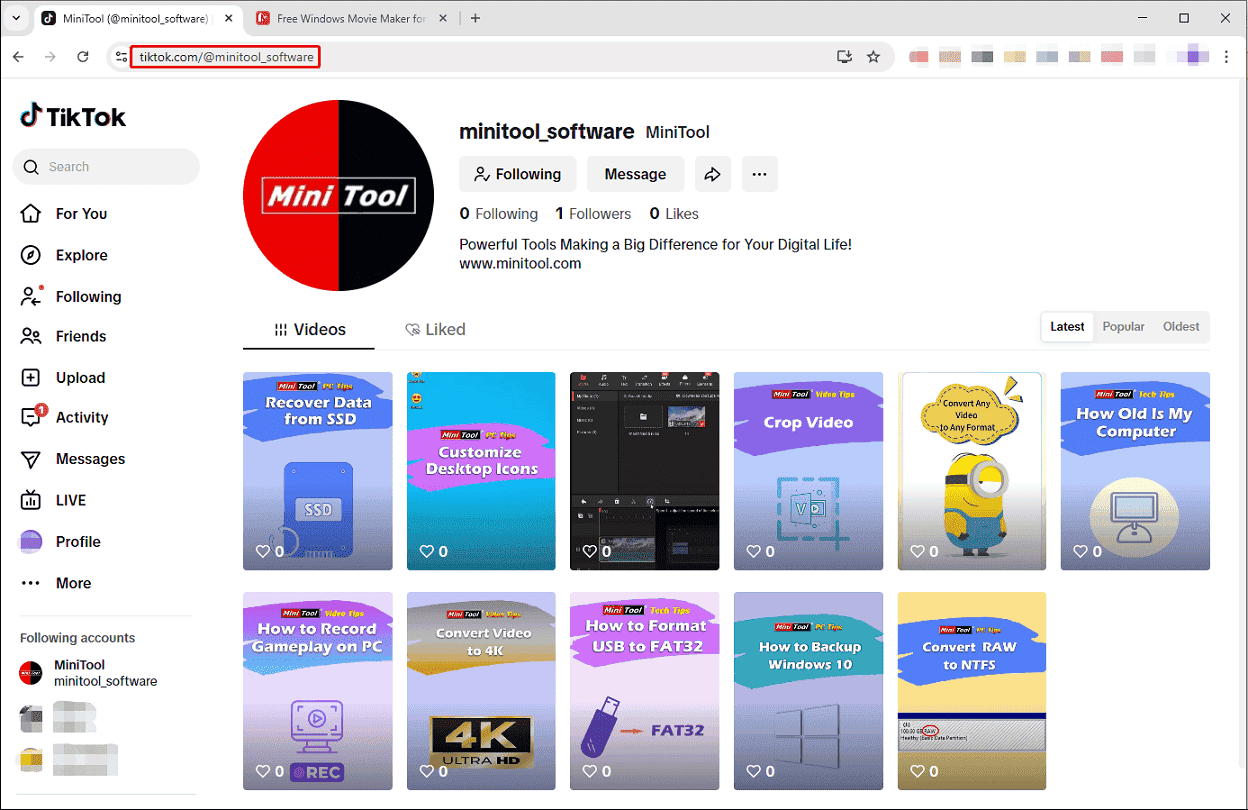
Task: Click the Following accounts heading
Action: [x=77, y=638]
